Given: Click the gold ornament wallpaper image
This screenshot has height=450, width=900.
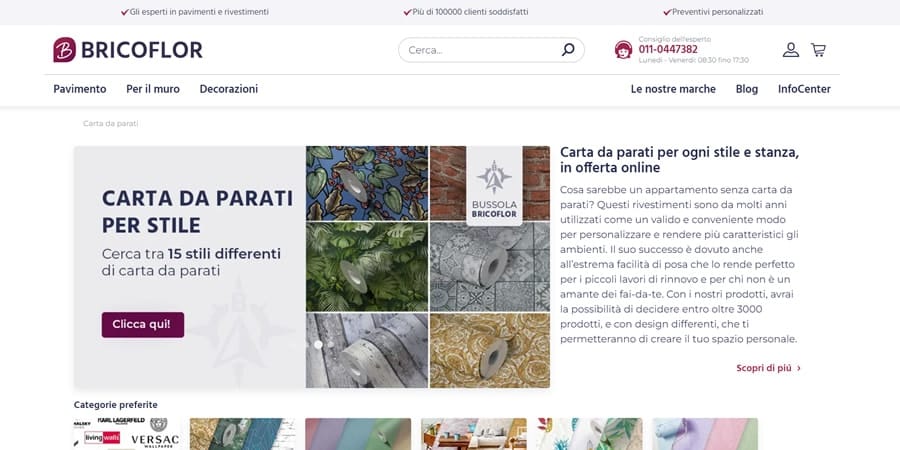Looking at the screenshot, I should 490,350.
